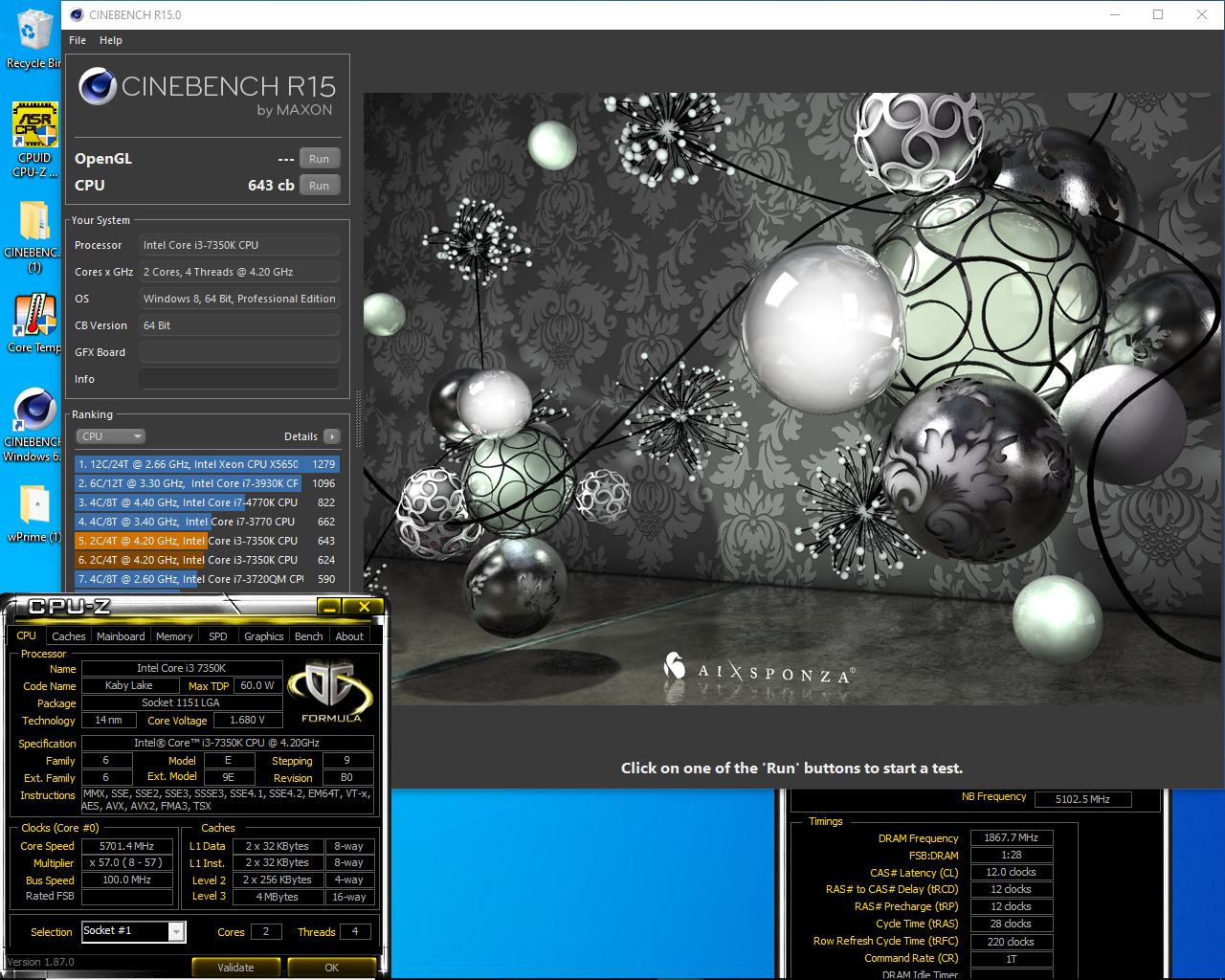Click the Code Name value Kaby Lake
Screen dimensions: 1225x980
pos(129,685)
